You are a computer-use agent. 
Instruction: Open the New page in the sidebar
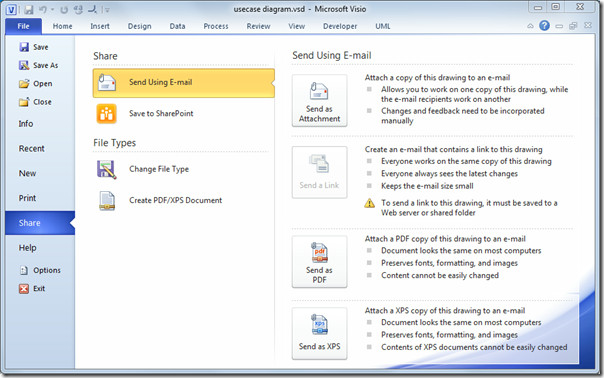27,173
